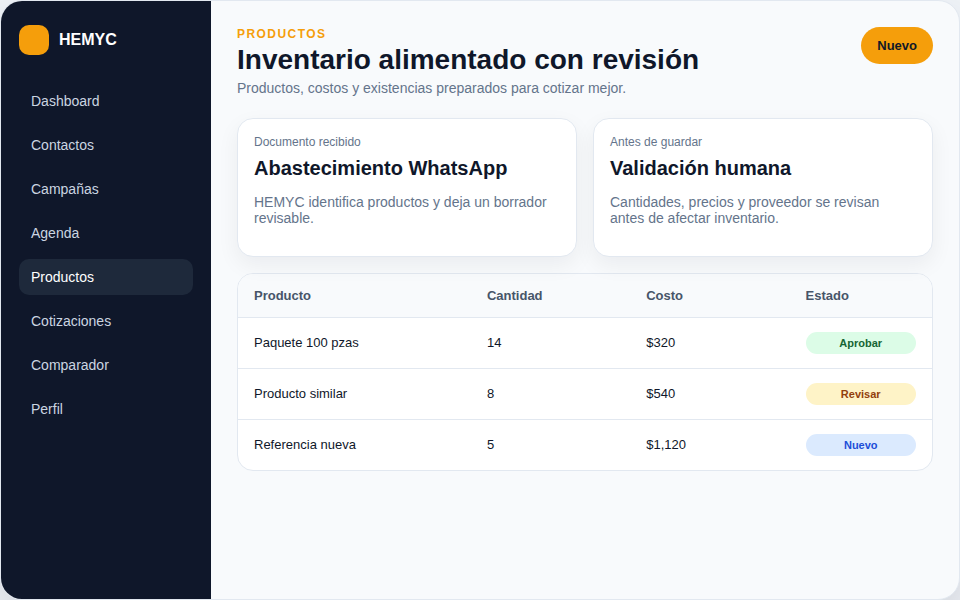
Task: Click the orange Nuevo button
Action: [x=896, y=45]
